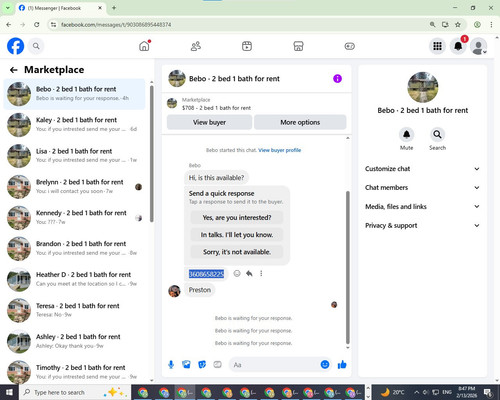Search within the conversation
Screen dimensions: 500x400
437,135
